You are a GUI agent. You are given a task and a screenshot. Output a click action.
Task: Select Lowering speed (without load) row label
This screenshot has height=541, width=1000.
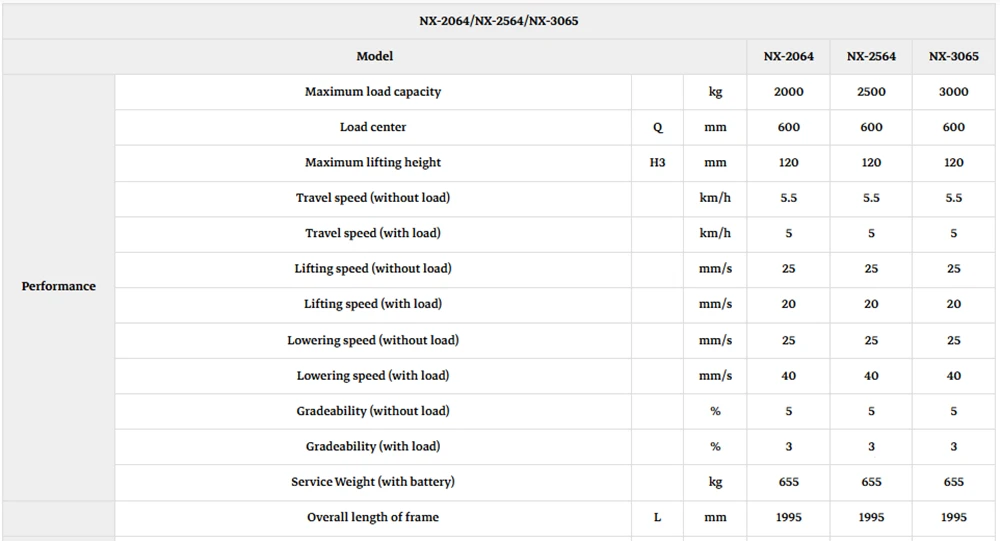tap(373, 340)
